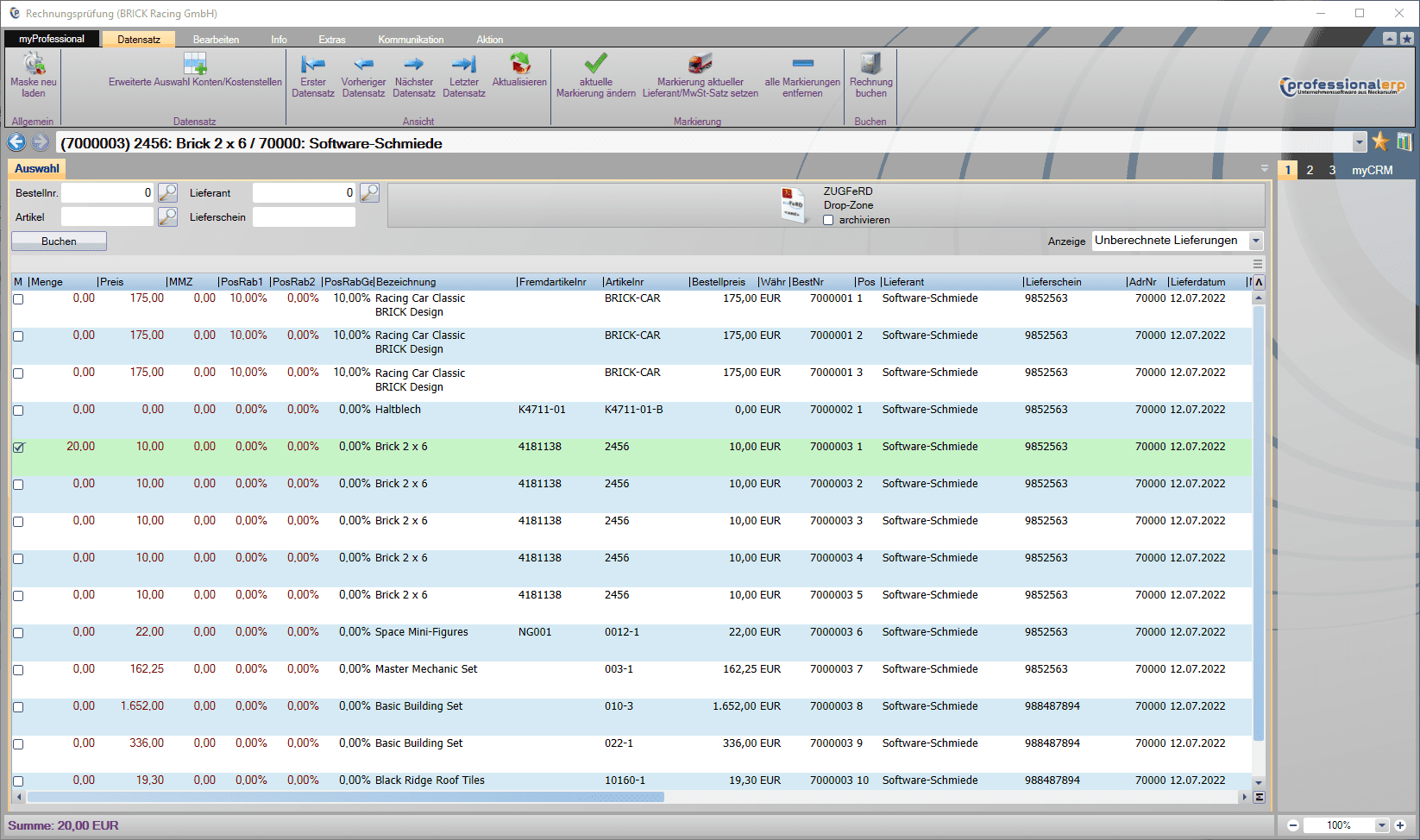Click professionalerp logo
This screenshot has width=1420, height=840.
[1342, 86]
